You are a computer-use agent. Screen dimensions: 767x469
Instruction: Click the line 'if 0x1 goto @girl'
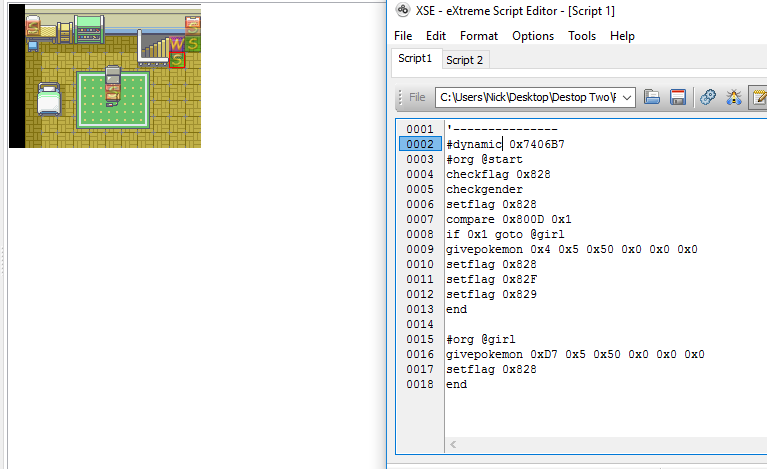pyautogui.click(x=505, y=234)
